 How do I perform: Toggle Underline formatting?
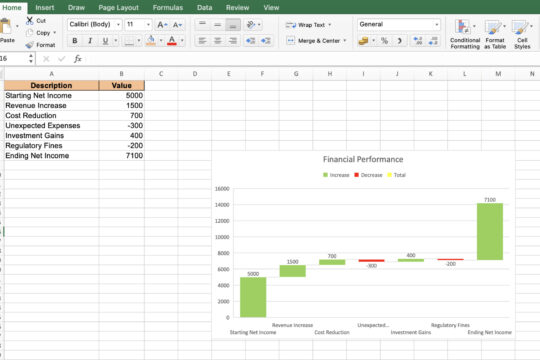[105, 41]
